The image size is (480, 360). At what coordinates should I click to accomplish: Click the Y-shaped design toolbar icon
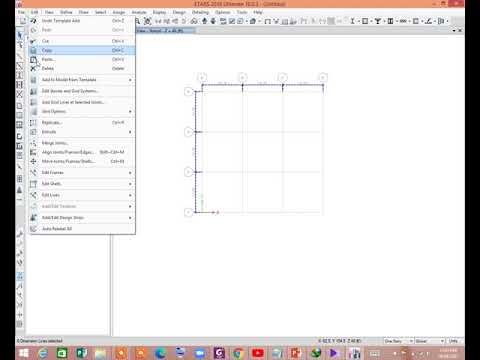pyautogui.click(x=378, y=21)
